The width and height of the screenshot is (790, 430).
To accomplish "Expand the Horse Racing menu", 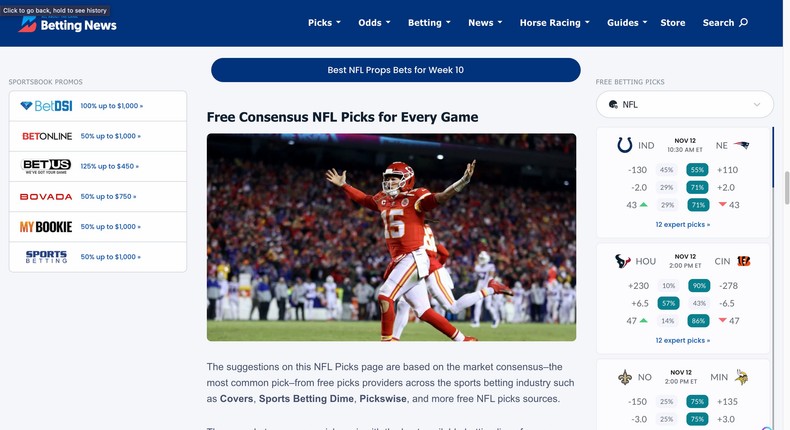I will pos(555,23).
